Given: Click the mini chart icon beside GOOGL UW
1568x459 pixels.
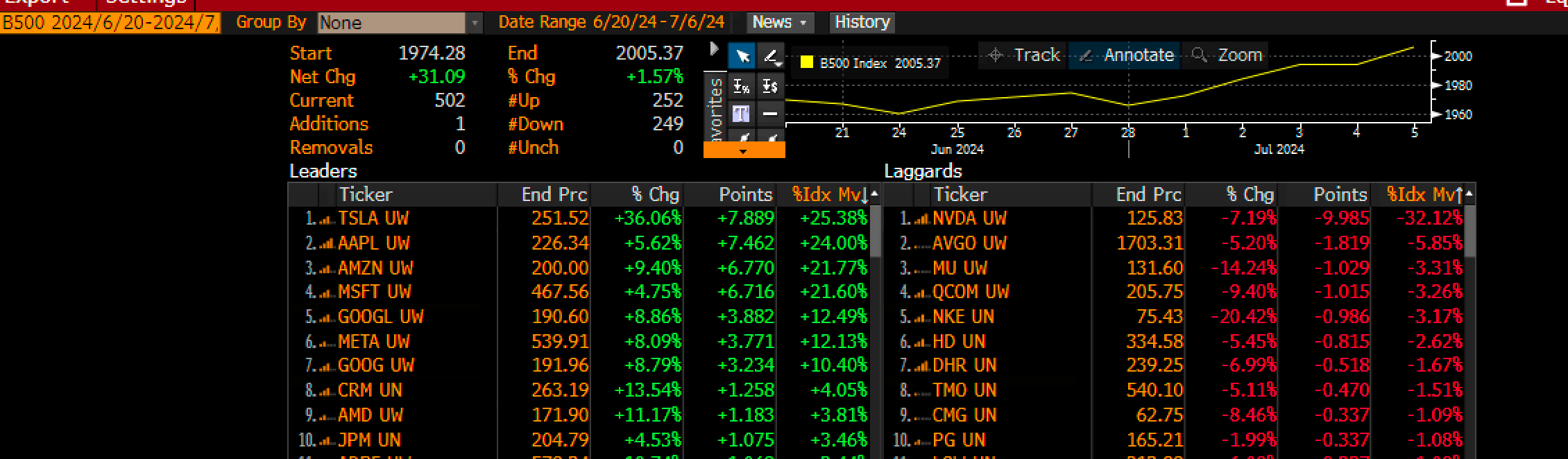Looking at the screenshot, I should point(326,318).
